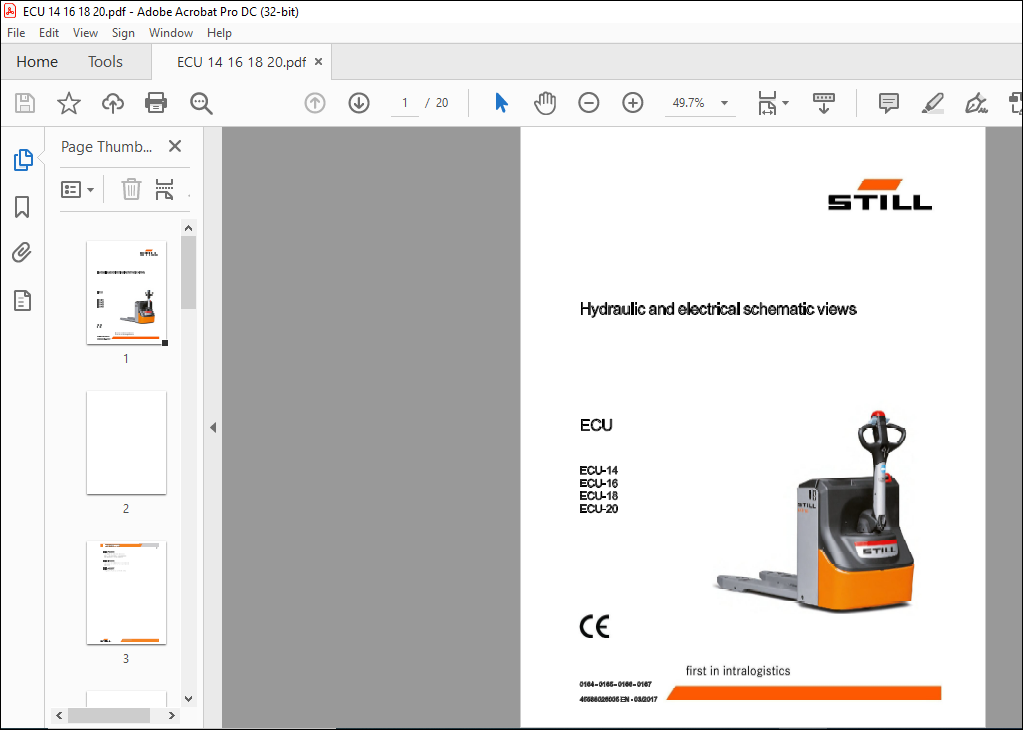The width and height of the screenshot is (1023, 730).
Task: Open the Window menu
Action: 171,33
